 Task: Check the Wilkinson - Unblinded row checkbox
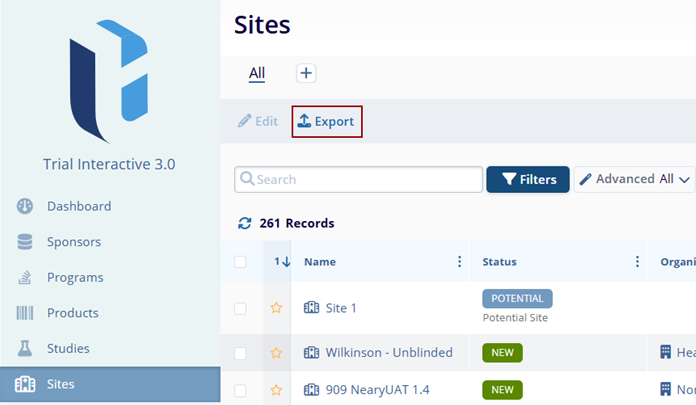click(x=240, y=352)
